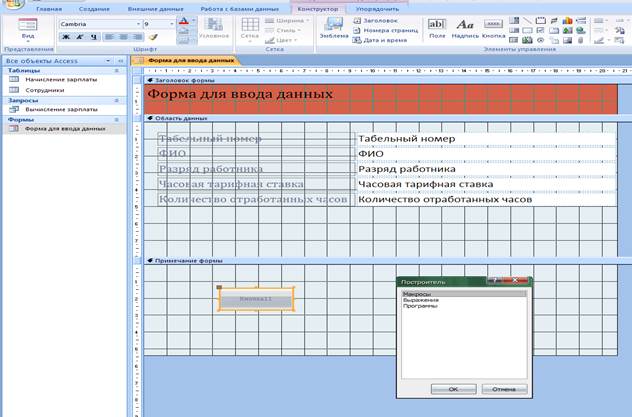Select the unbound object frame icon
The height and width of the screenshot is (417, 632).
tap(568, 30)
